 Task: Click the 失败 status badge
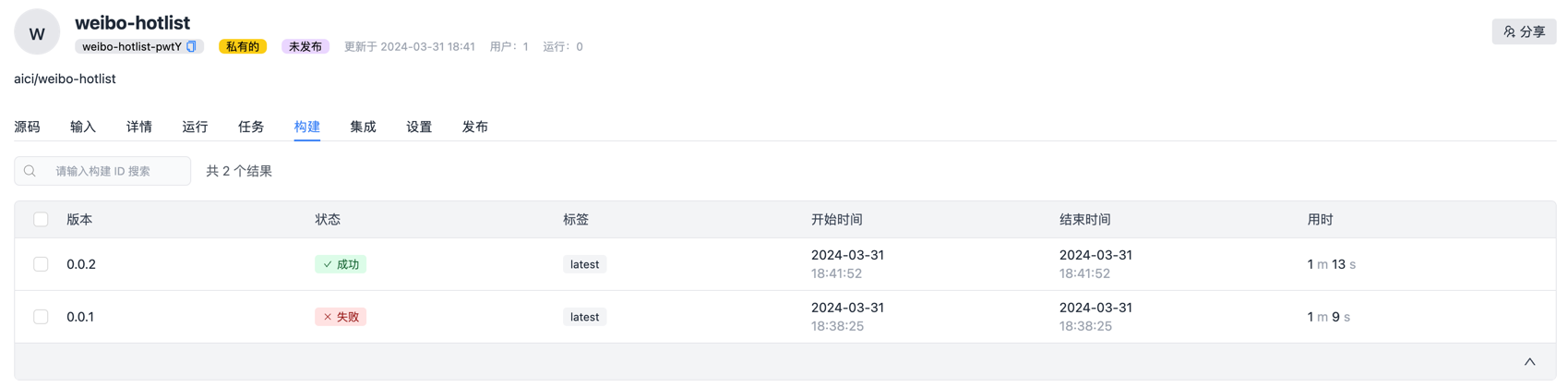(x=341, y=317)
